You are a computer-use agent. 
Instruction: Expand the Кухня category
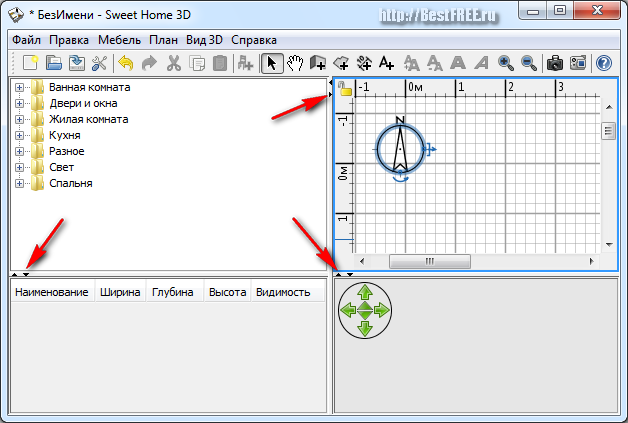pyautogui.click(x=19, y=135)
